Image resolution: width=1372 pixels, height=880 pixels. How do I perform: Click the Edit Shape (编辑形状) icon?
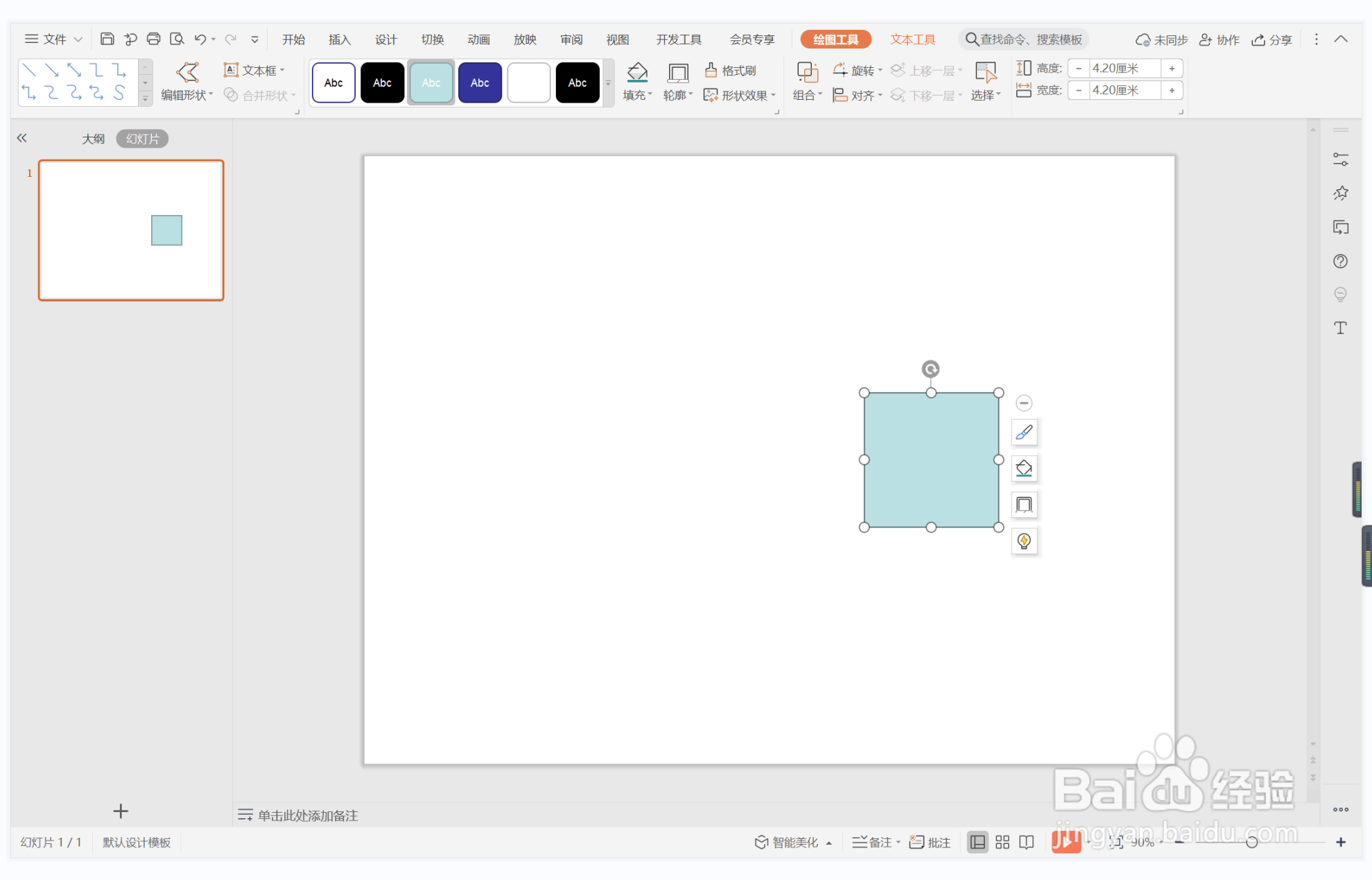(186, 72)
